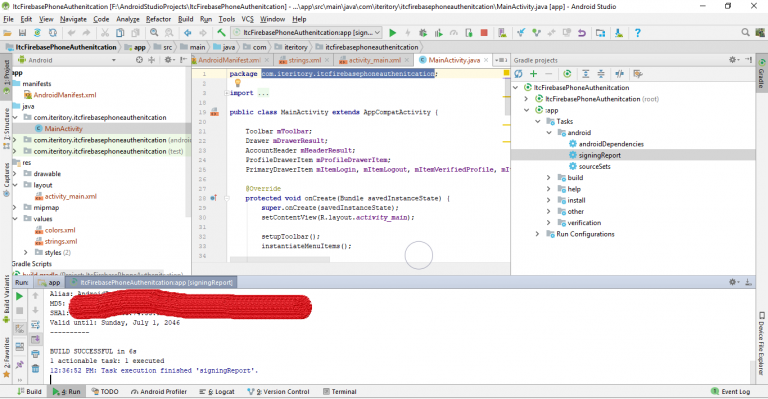768x399 pixels.
Task: Click the VCS update project icon
Action: pos(521,33)
